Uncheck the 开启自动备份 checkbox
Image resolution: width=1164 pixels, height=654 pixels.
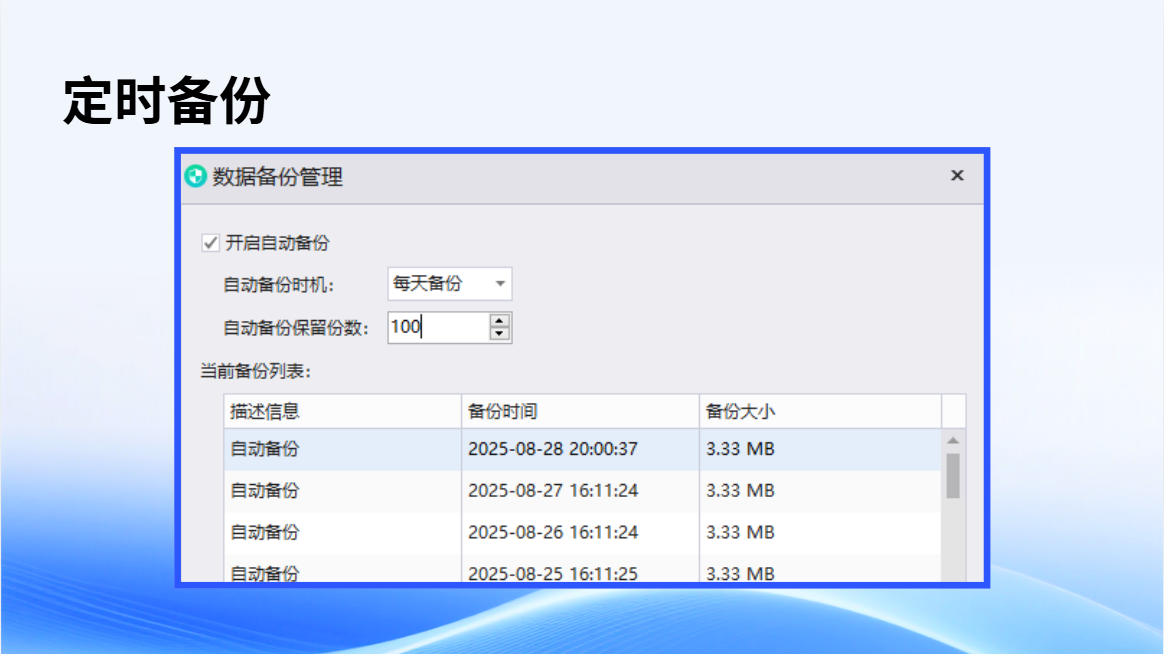click(x=210, y=243)
